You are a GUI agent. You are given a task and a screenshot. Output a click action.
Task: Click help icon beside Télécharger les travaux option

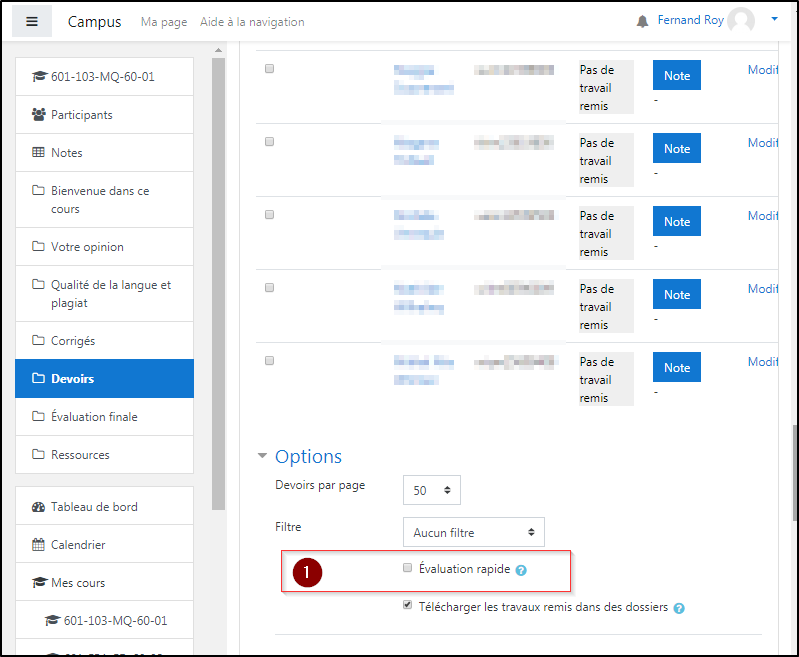[679, 607]
